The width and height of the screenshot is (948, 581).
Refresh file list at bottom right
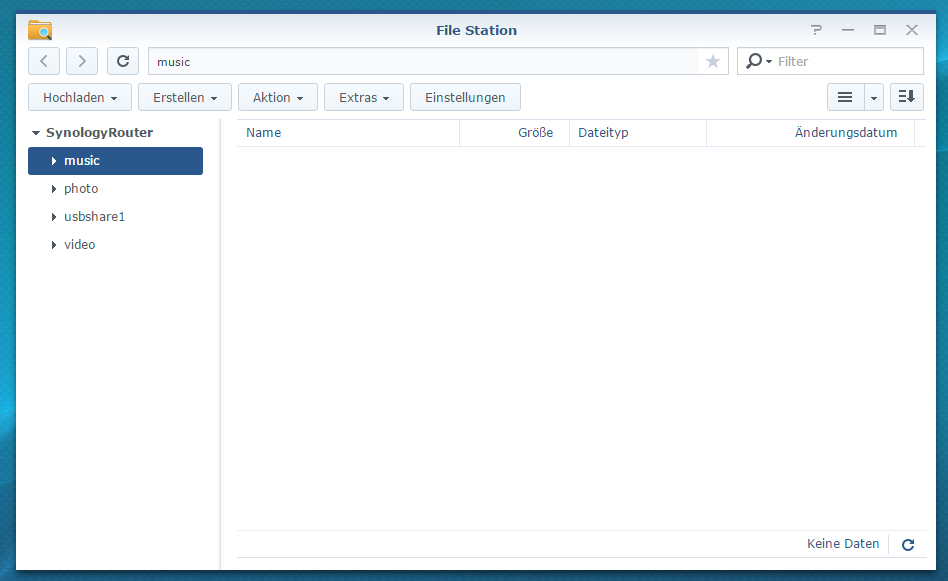(907, 545)
